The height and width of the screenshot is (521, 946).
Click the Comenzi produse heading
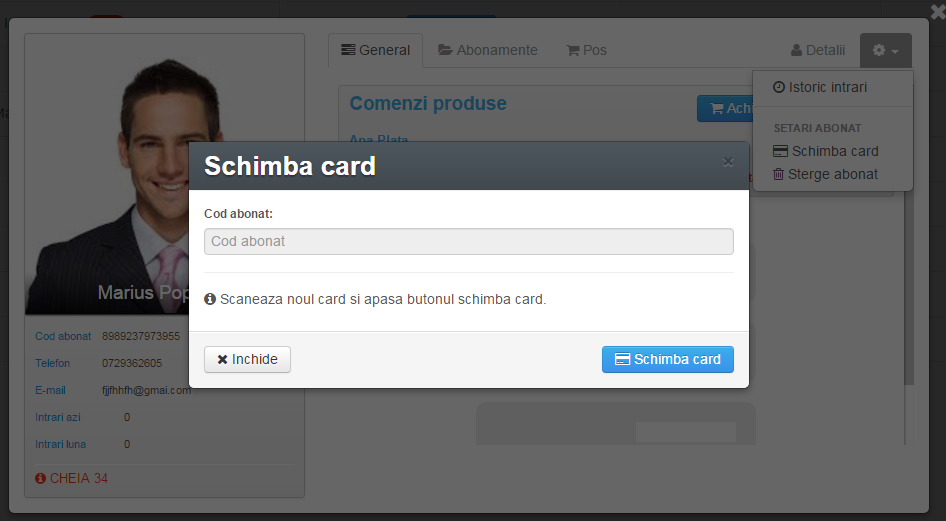pos(428,103)
